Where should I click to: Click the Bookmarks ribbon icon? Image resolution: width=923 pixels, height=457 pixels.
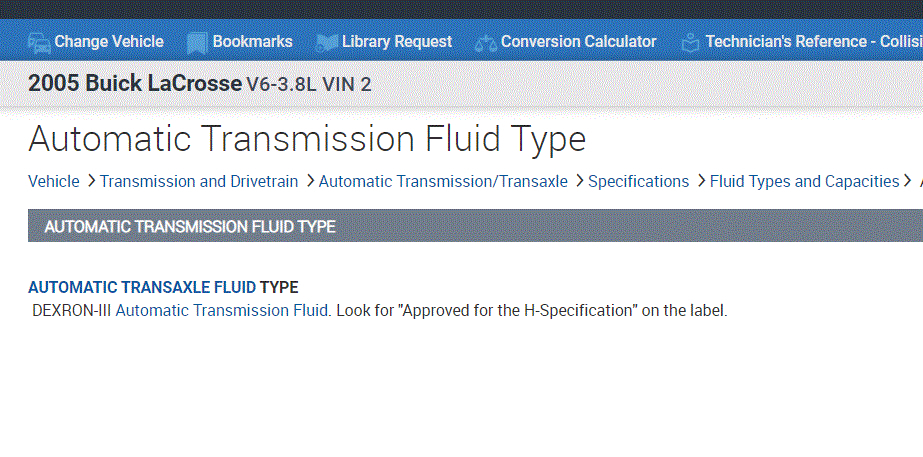click(196, 42)
